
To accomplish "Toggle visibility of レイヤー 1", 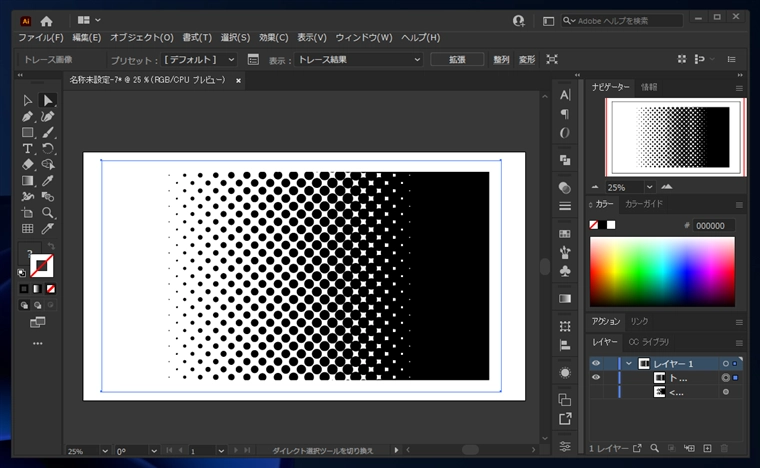I will pos(596,363).
